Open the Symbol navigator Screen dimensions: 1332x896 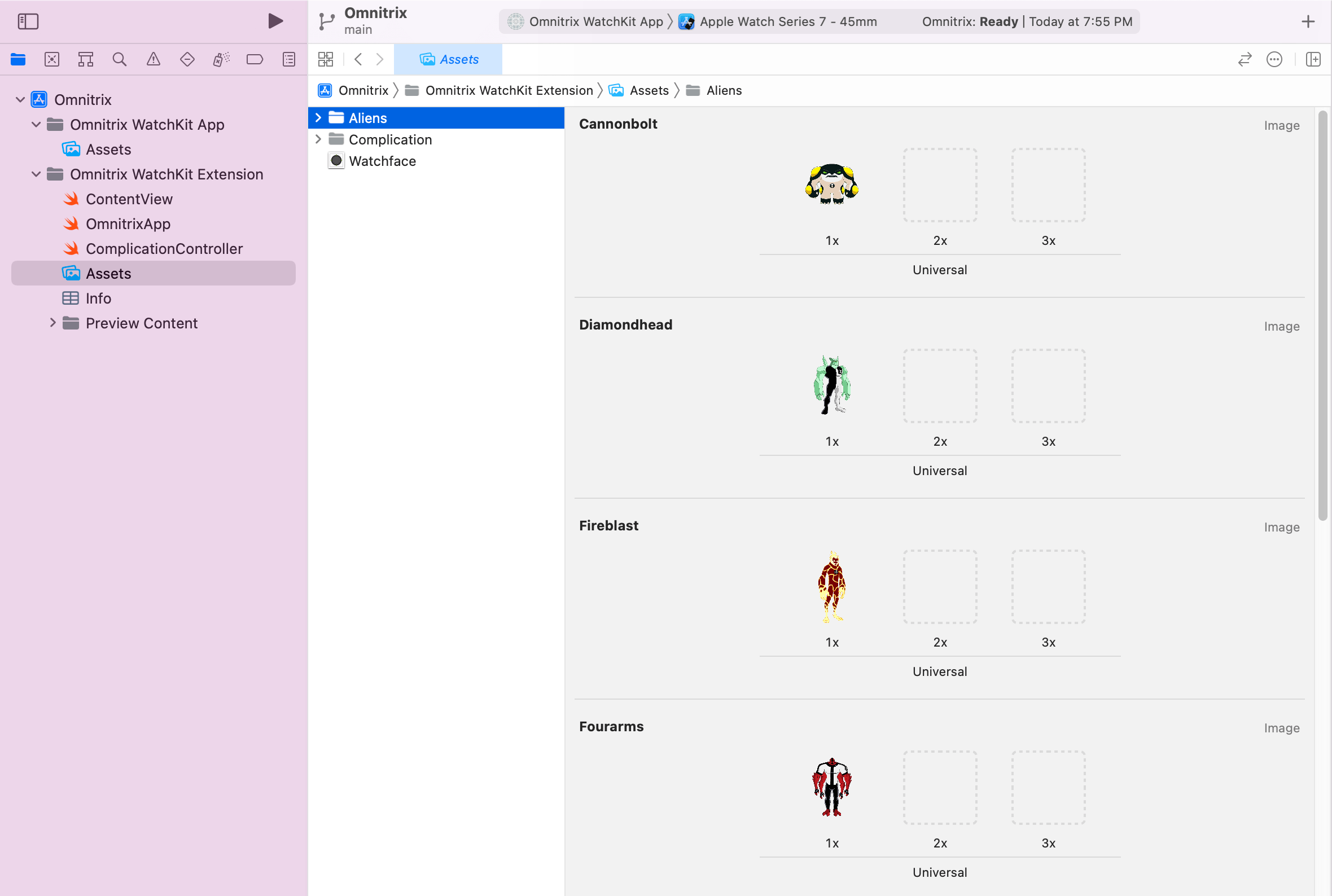86,59
